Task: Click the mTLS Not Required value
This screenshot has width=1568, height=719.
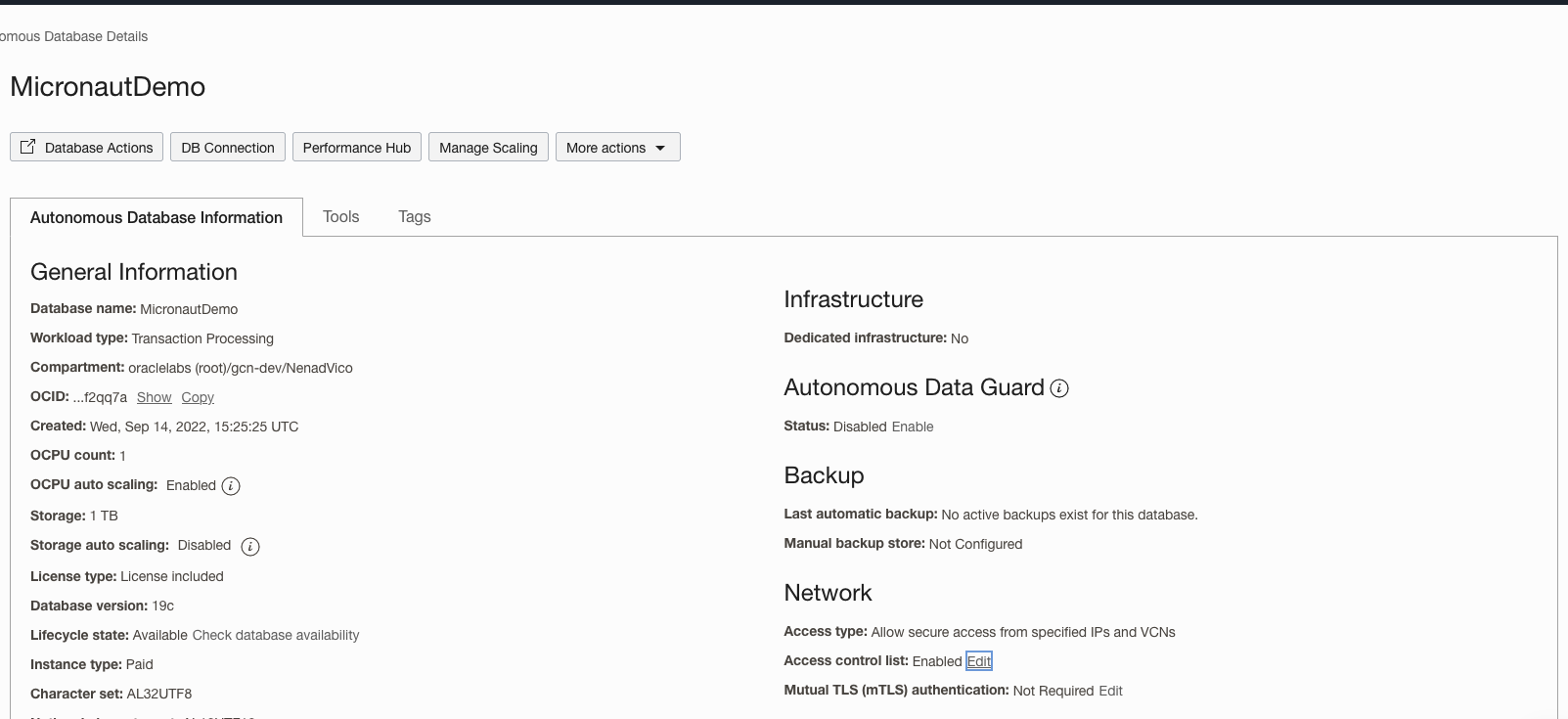Action: point(1053,691)
